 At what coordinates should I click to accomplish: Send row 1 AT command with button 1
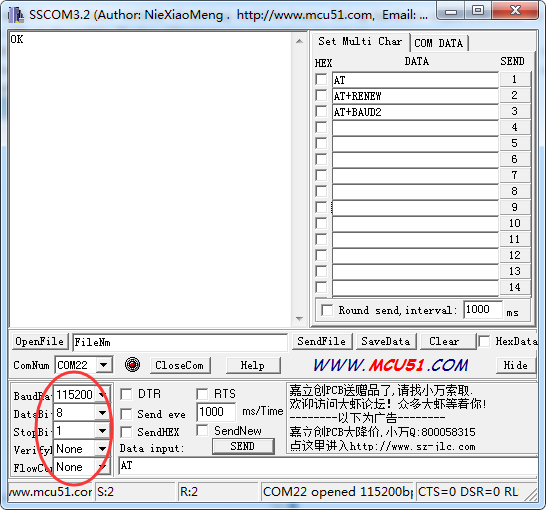[x=514, y=79]
